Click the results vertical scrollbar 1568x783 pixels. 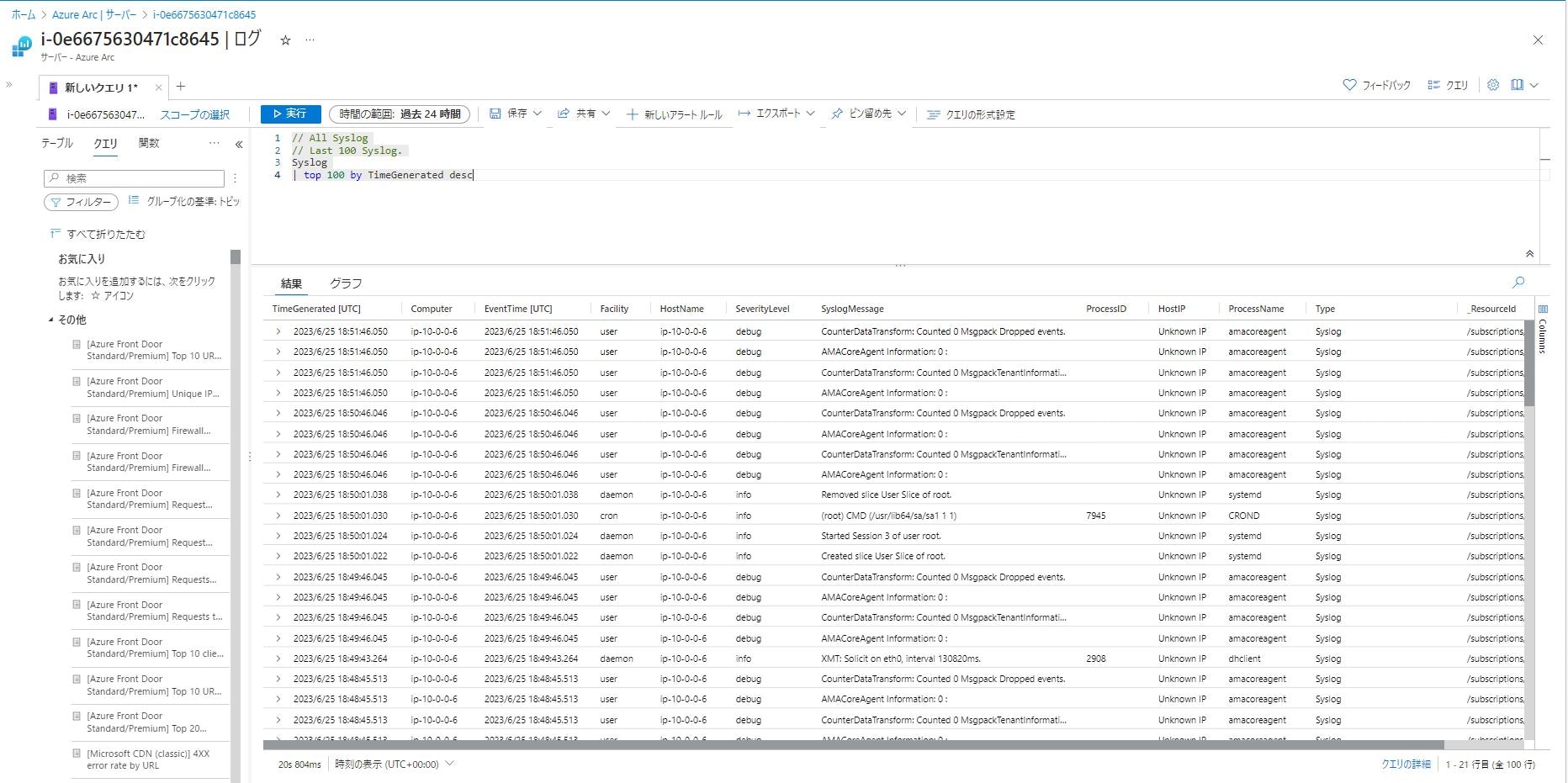(x=1529, y=362)
